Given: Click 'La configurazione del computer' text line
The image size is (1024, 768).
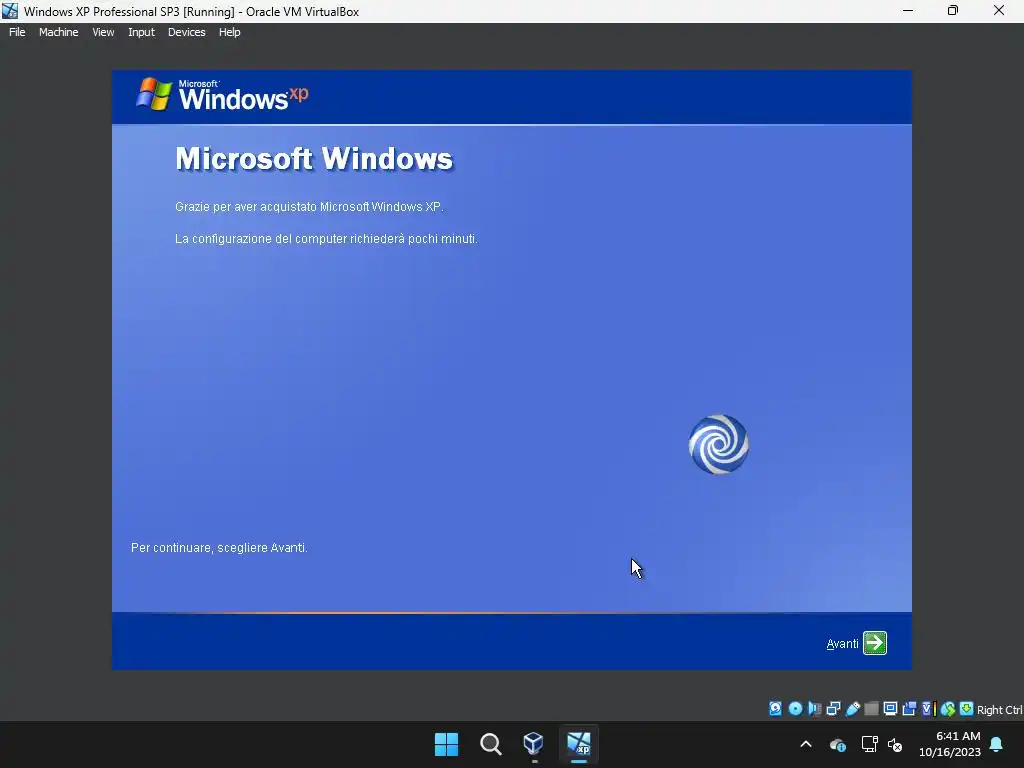Looking at the screenshot, I should 326,239.
